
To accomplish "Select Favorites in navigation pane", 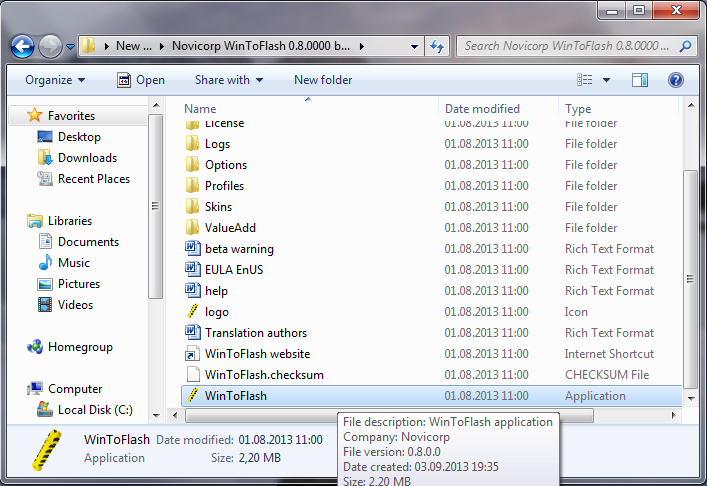I will (x=71, y=116).
